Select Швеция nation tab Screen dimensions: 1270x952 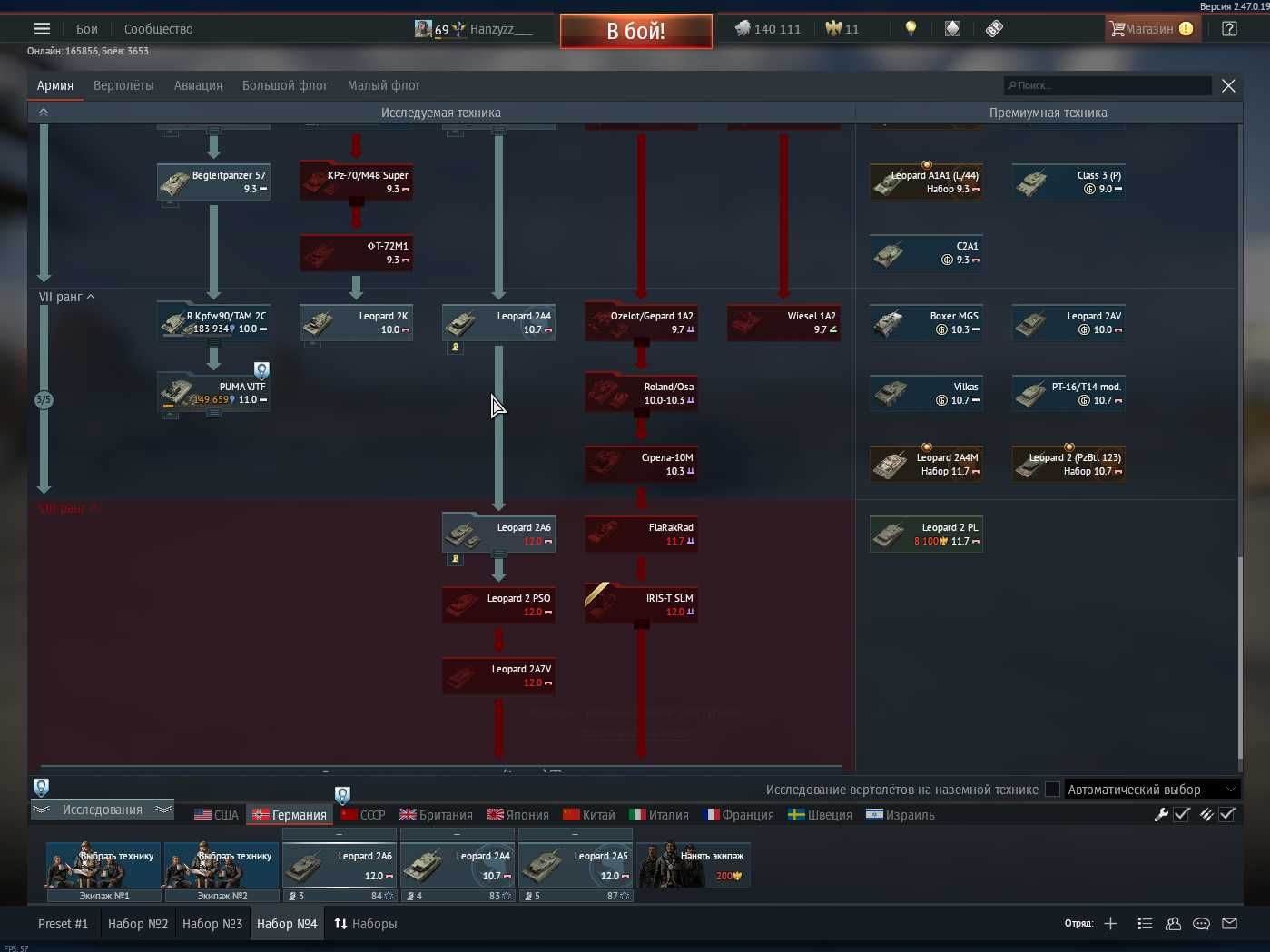[x=820, y=815]
